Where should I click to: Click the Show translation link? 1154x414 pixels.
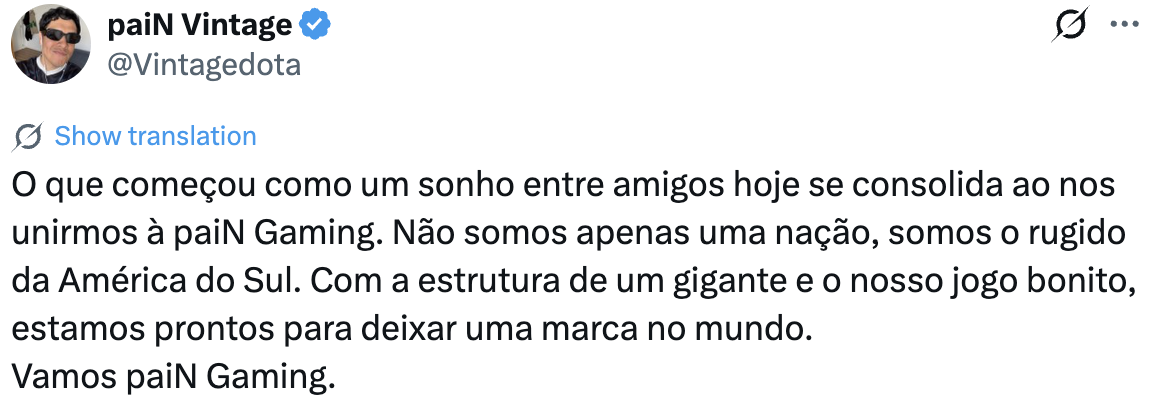point(155,136)
